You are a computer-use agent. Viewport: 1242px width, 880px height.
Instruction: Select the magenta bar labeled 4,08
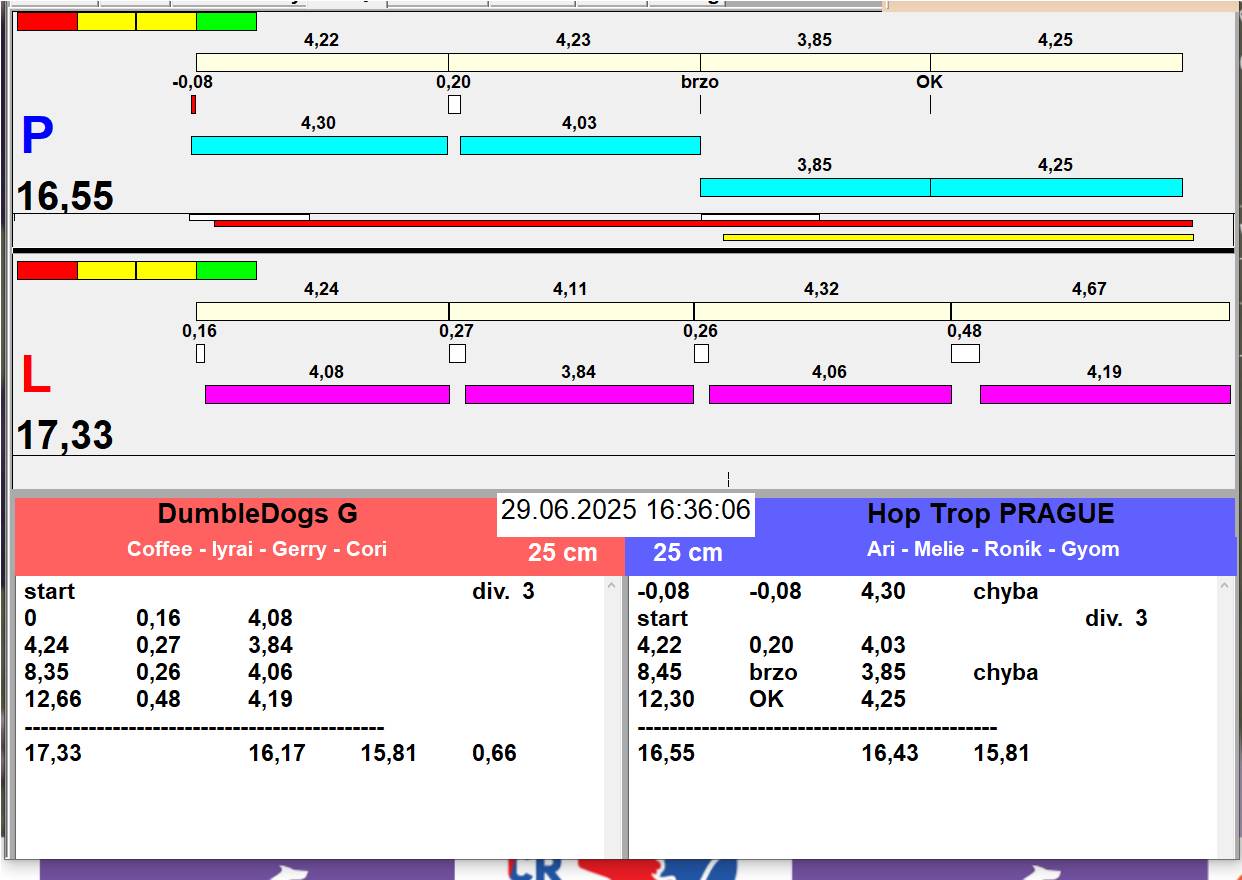point(327,394)
